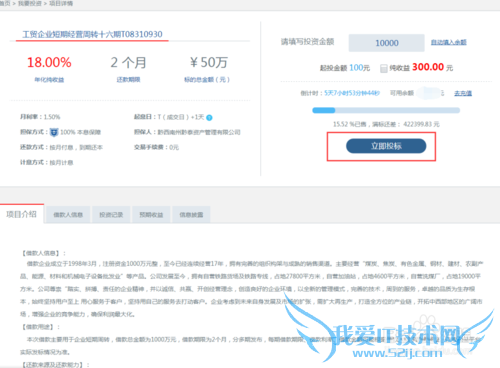This screenshot has height=368, width=500.
Task: Click the 自动填入余额 link
Action: [449, 42]
